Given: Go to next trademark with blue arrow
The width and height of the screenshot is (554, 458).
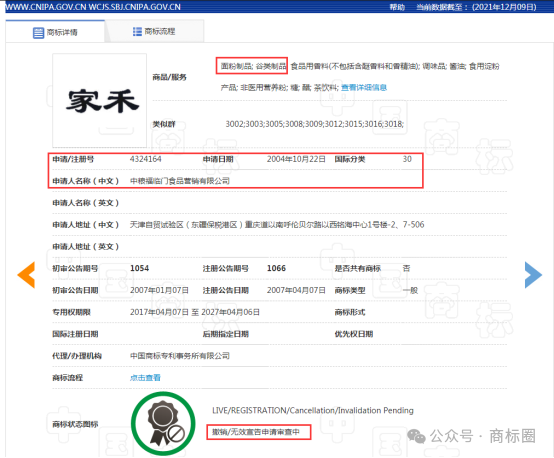Looking at the screenshot, I should point(533,275).
